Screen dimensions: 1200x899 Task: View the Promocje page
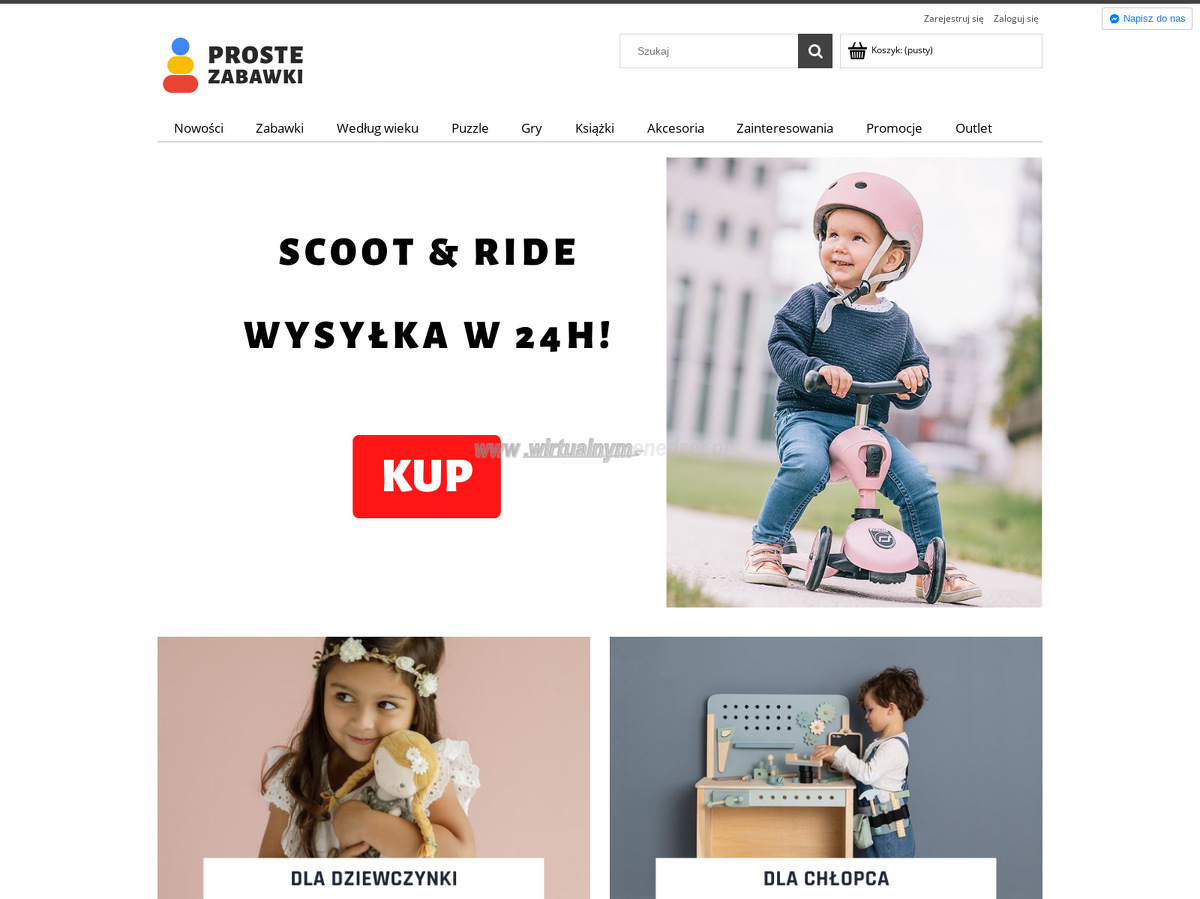point(894,128)
